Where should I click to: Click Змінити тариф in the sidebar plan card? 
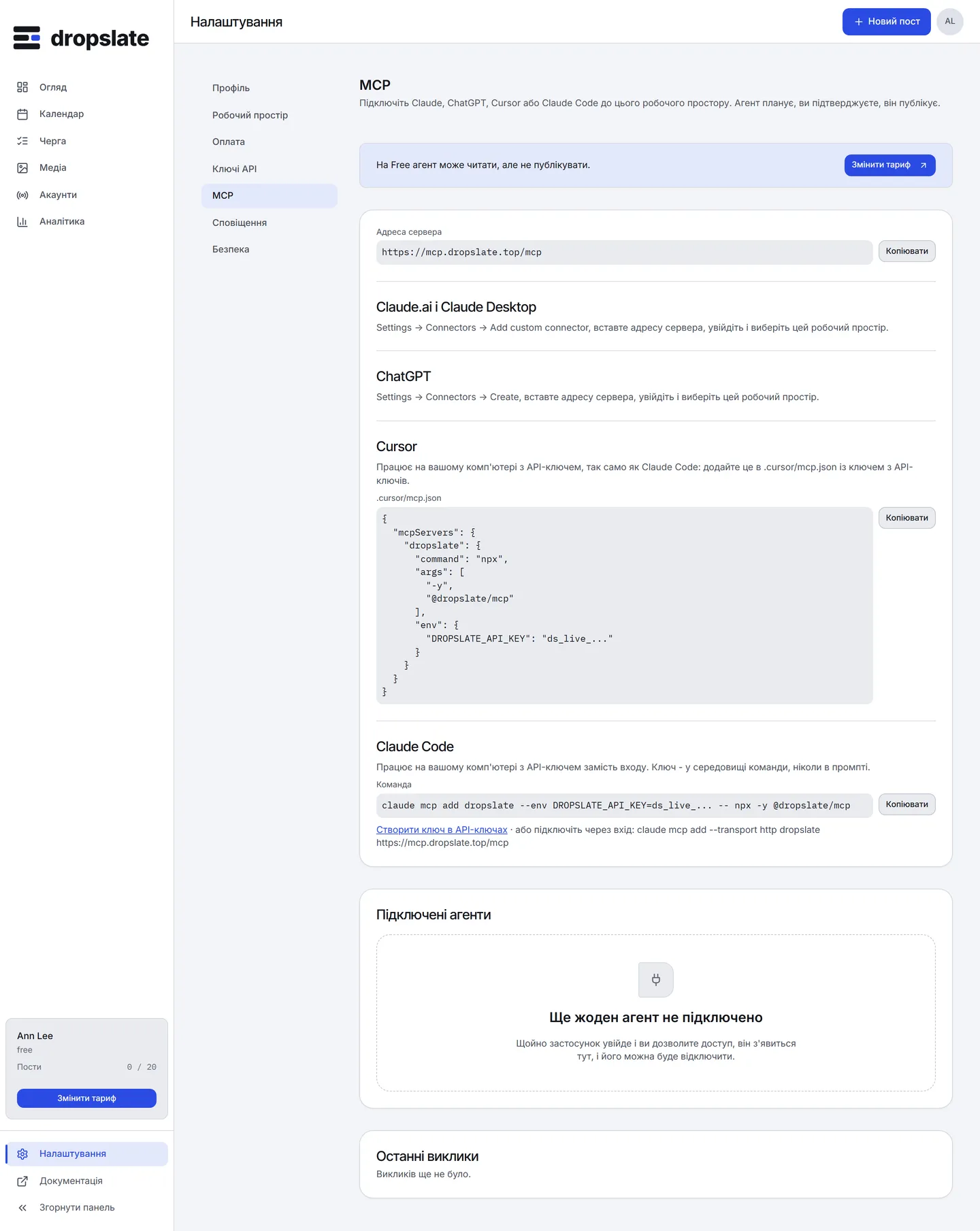point(86,1098)
